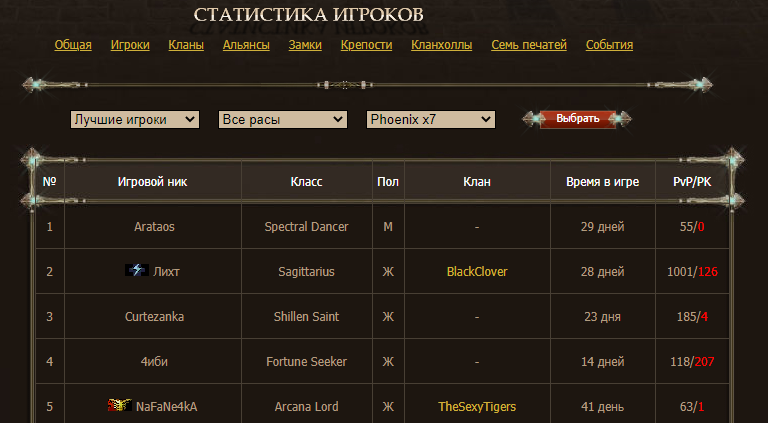The image size is (768, 423).
Task: Click the Пол column header
Action: [x=388, y=182]
